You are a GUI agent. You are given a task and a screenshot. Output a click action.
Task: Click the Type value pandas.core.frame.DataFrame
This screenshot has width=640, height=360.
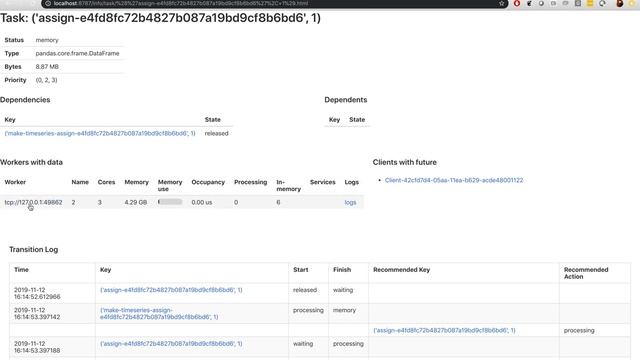click(78, 53)
